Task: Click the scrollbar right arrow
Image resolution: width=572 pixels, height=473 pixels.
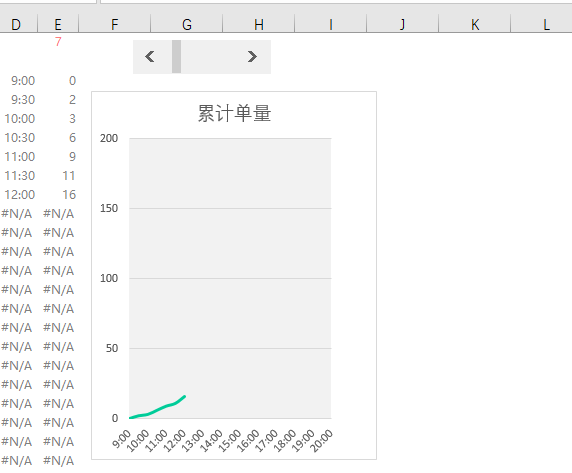Action: 252,57
